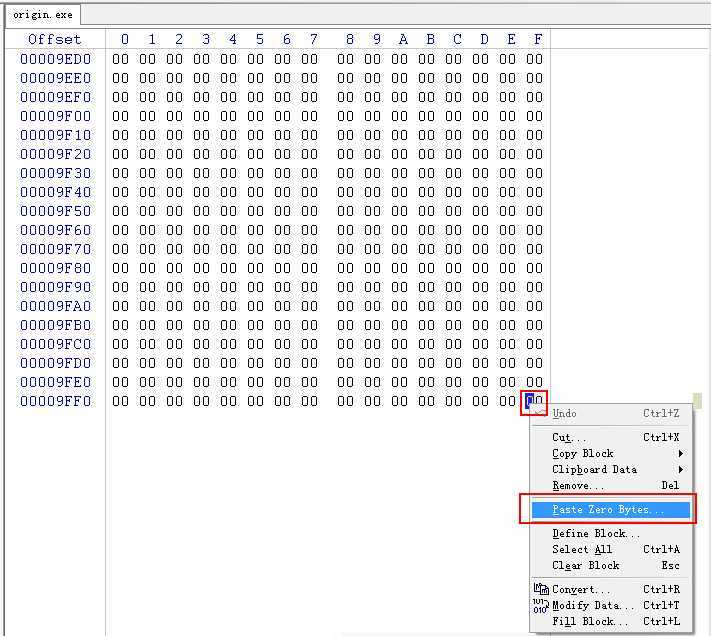Click byte in column 3 of row 00009F20

202,154
